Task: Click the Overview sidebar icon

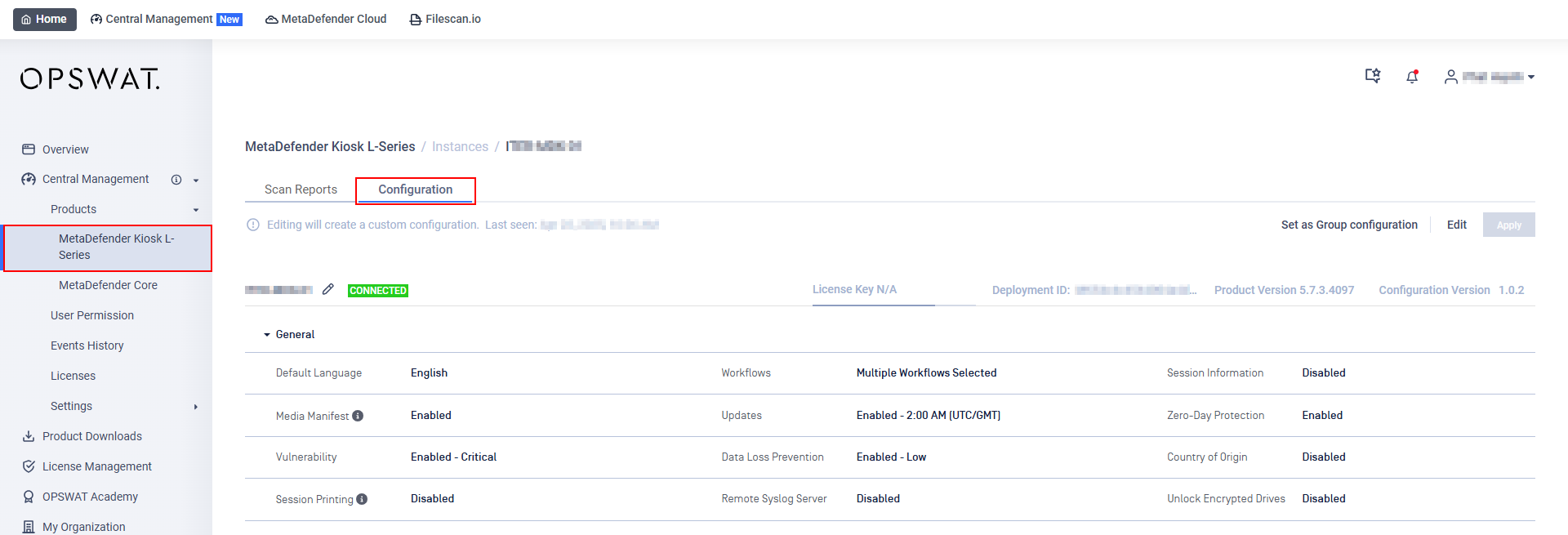Action: pos(29,149)
